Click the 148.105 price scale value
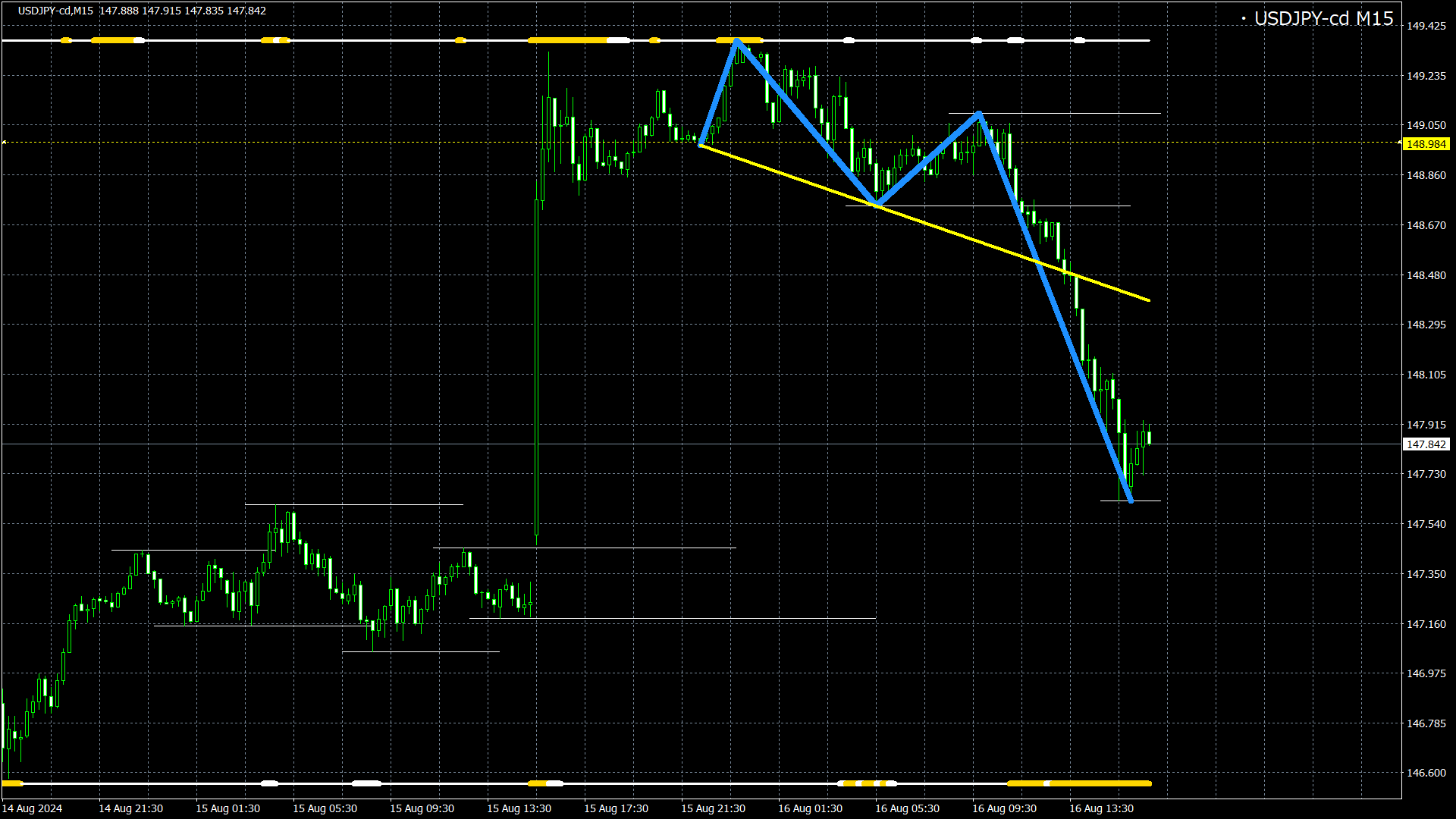The height and width of the screenshot is (819, 1456). coord(1426,375)
